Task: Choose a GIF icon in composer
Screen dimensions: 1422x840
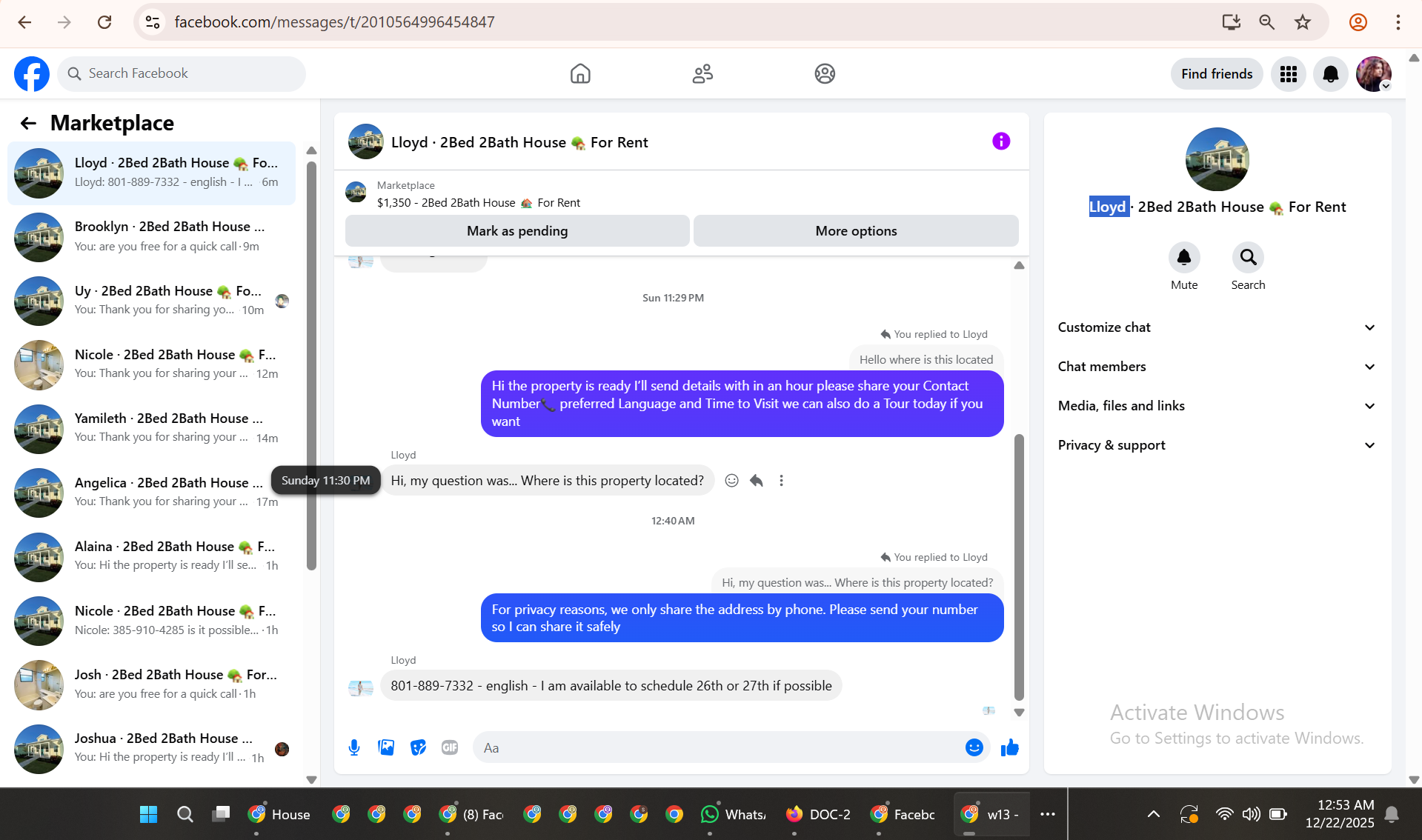Action: (450, 747)
